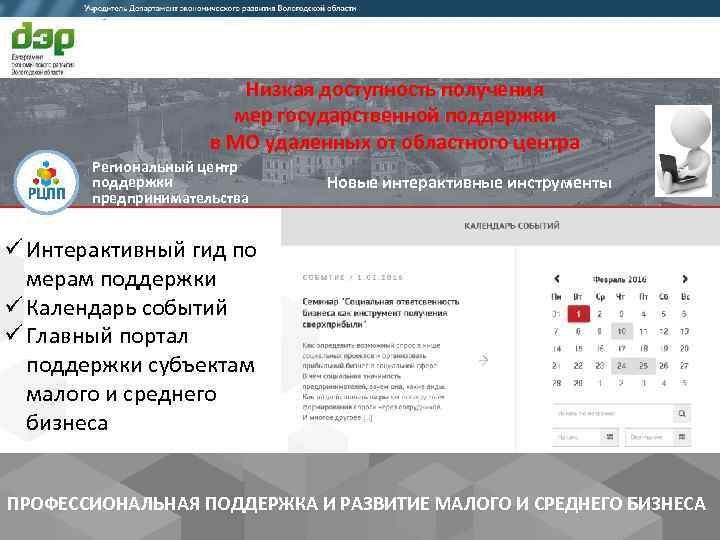720x540 pixels.
Task: Click the 'Новые интерактивные инструменты' banner text
Action: [469, 183]
